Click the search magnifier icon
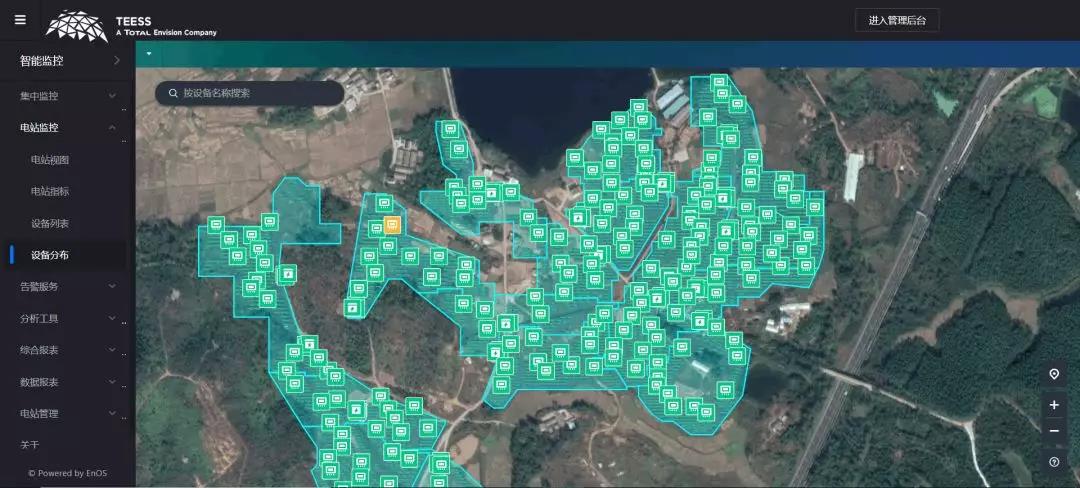The image size is (1080, 488). 172,93
